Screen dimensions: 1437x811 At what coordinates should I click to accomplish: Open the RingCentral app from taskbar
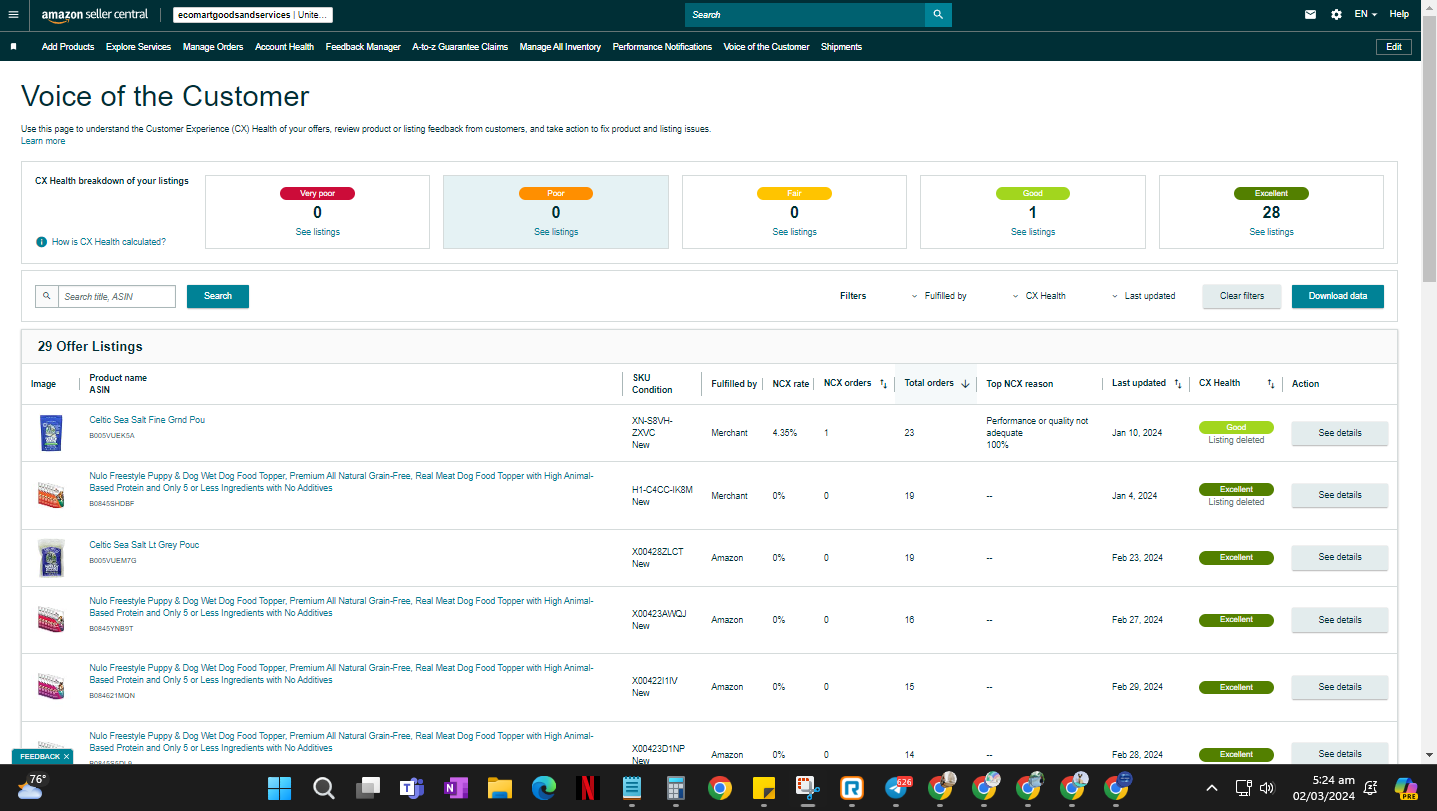point(851,788)
